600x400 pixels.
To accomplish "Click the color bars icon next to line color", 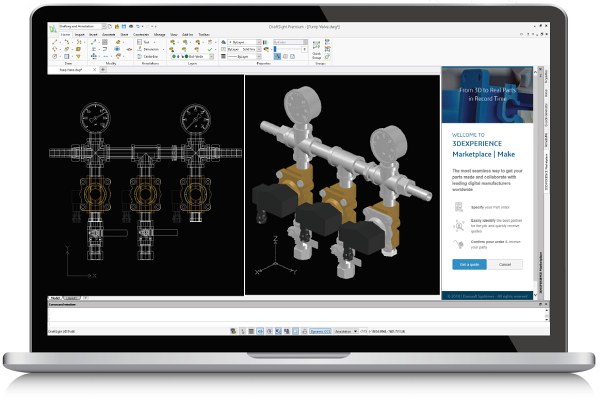I will pos(265,42).
